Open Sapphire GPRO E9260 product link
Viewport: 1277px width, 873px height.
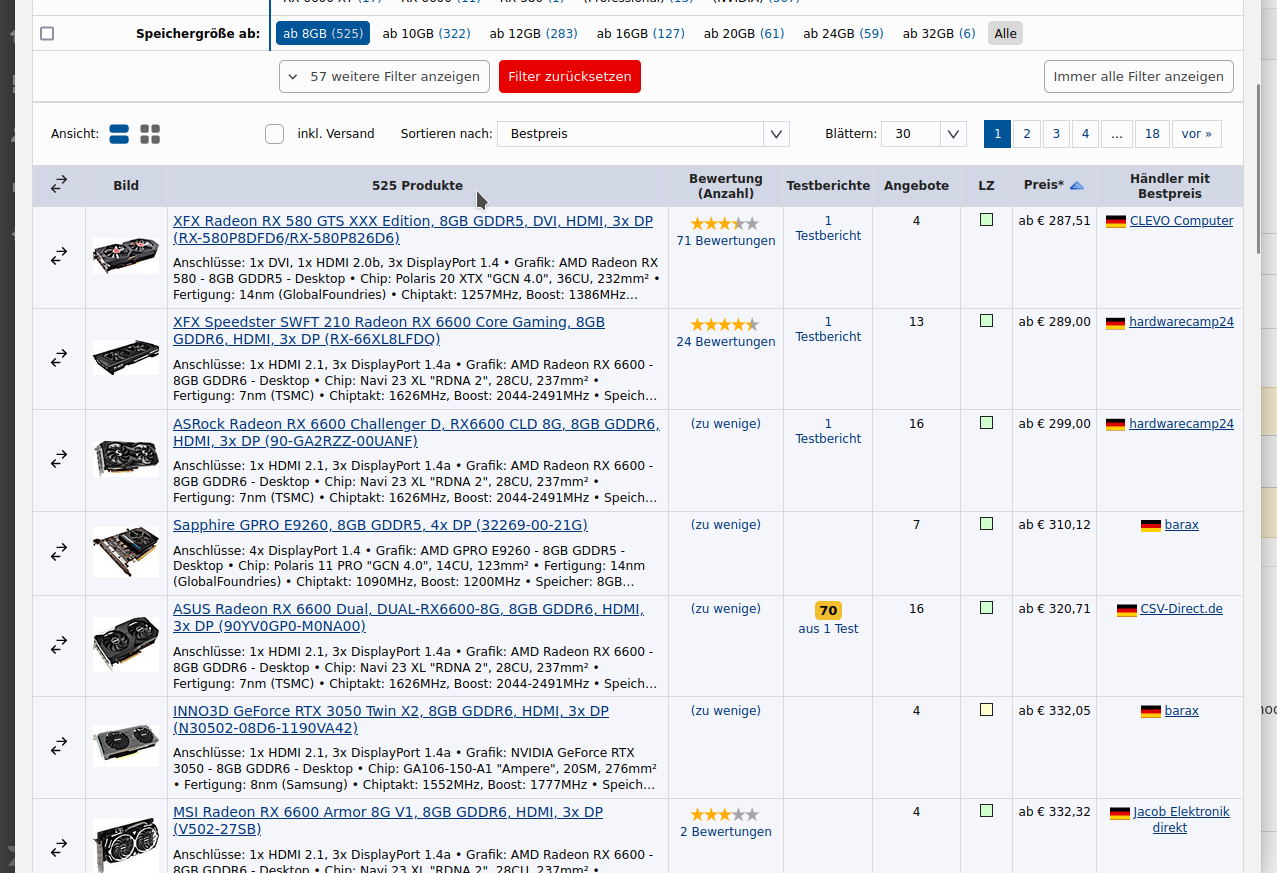380,525
